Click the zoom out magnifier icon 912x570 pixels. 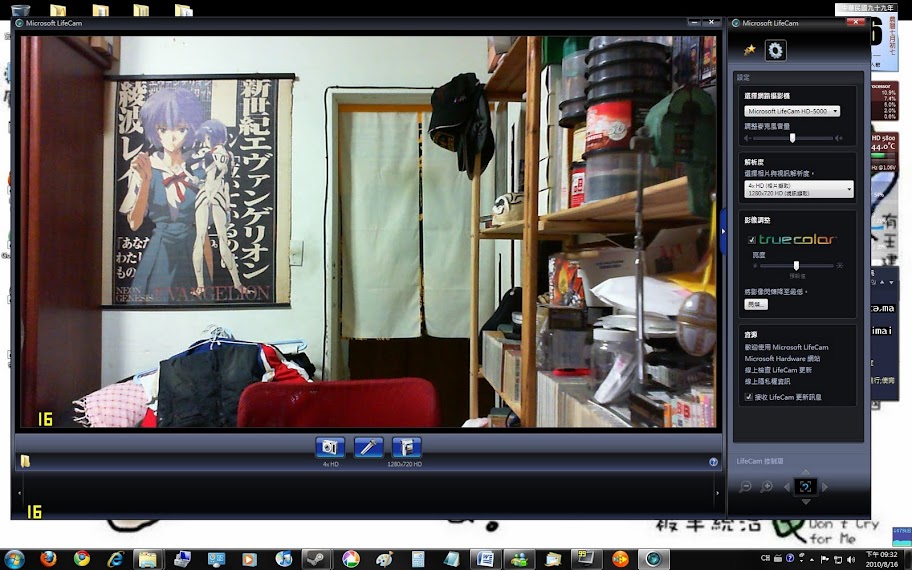pos(744,487)
